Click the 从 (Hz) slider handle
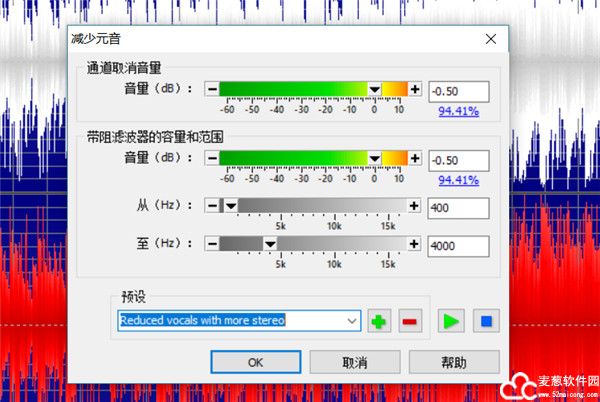Viewport: 600px width, 402px height. coord(231,206)
